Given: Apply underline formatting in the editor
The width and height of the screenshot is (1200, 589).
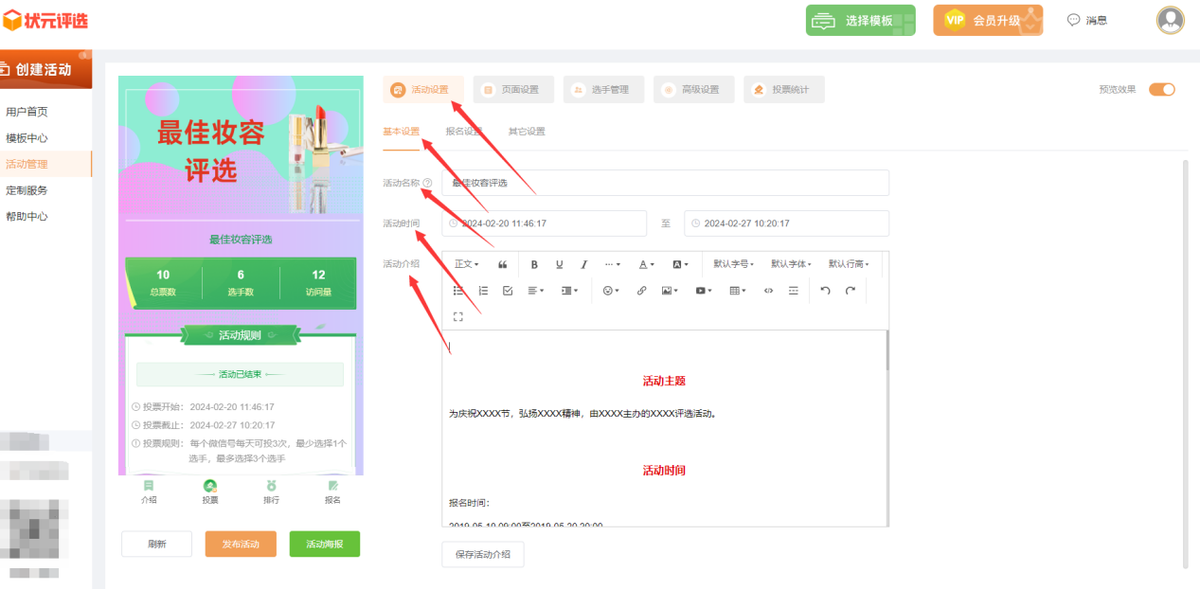Looking at the screenshot, I should pyautogui.click(x=559, y=265).
